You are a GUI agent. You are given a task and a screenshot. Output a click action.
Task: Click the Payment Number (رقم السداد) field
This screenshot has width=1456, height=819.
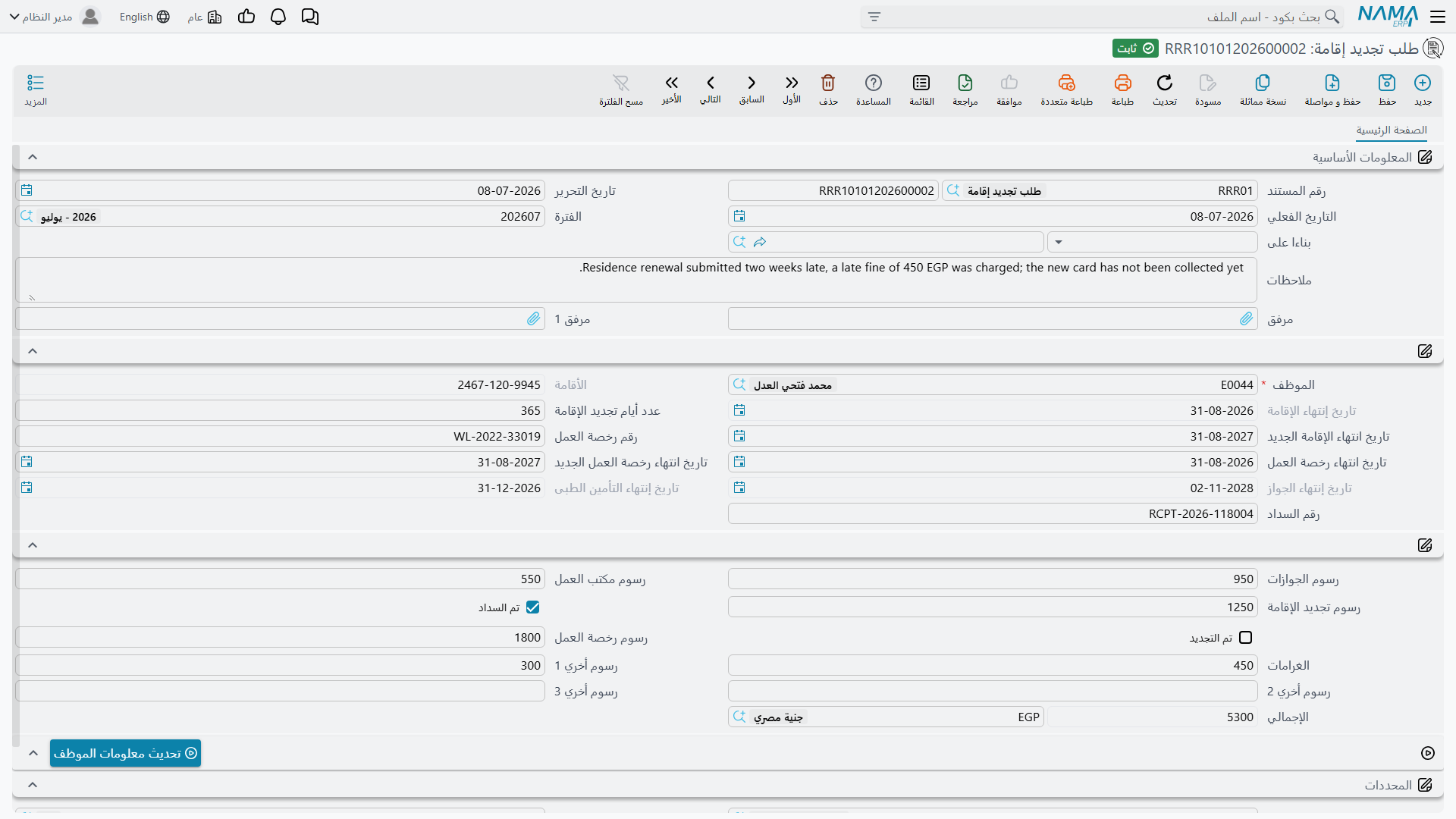point(993,514)
